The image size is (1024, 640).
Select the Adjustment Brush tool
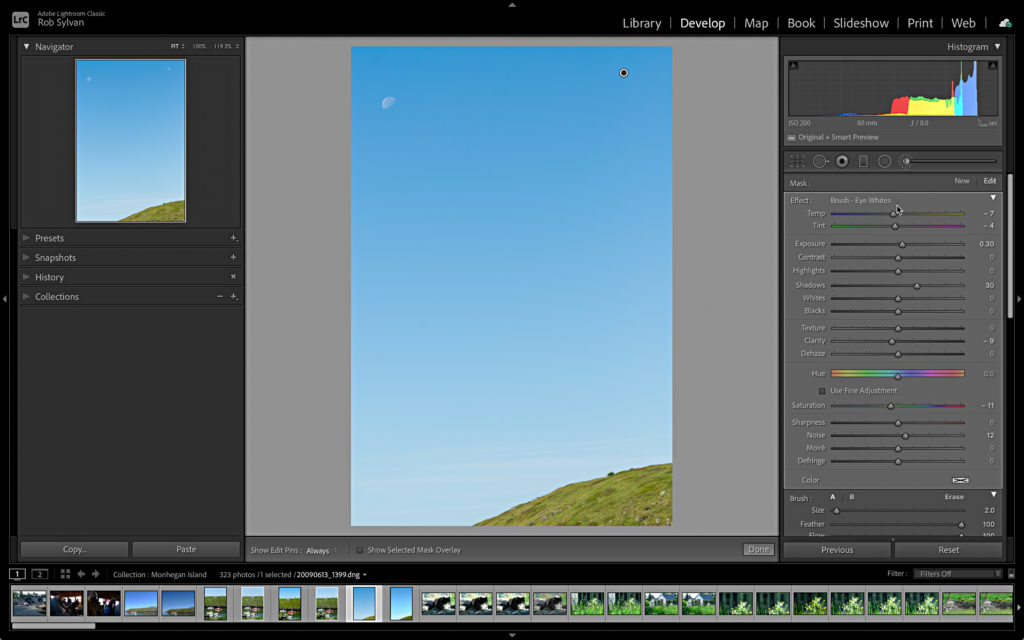pos(905,161)
